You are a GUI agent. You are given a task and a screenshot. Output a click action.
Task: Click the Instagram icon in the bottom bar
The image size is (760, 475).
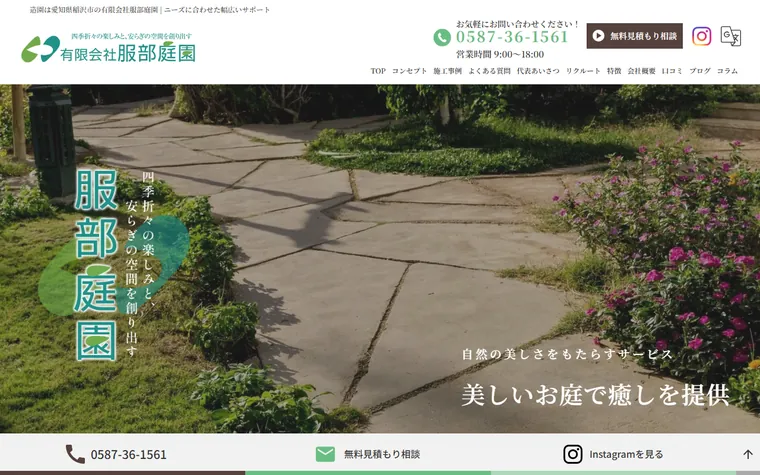pyautogui.click(x=573, y=454)
